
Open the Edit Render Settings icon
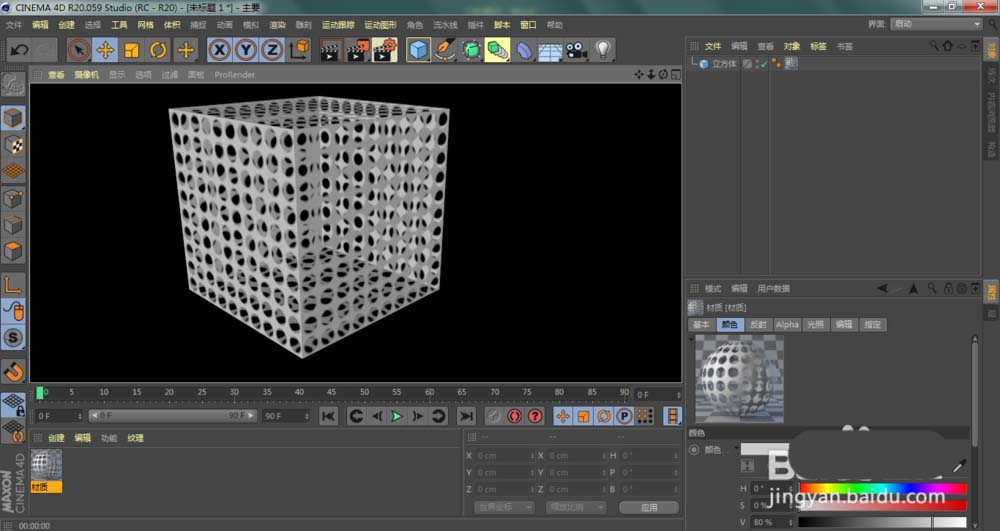click(383, 49)
